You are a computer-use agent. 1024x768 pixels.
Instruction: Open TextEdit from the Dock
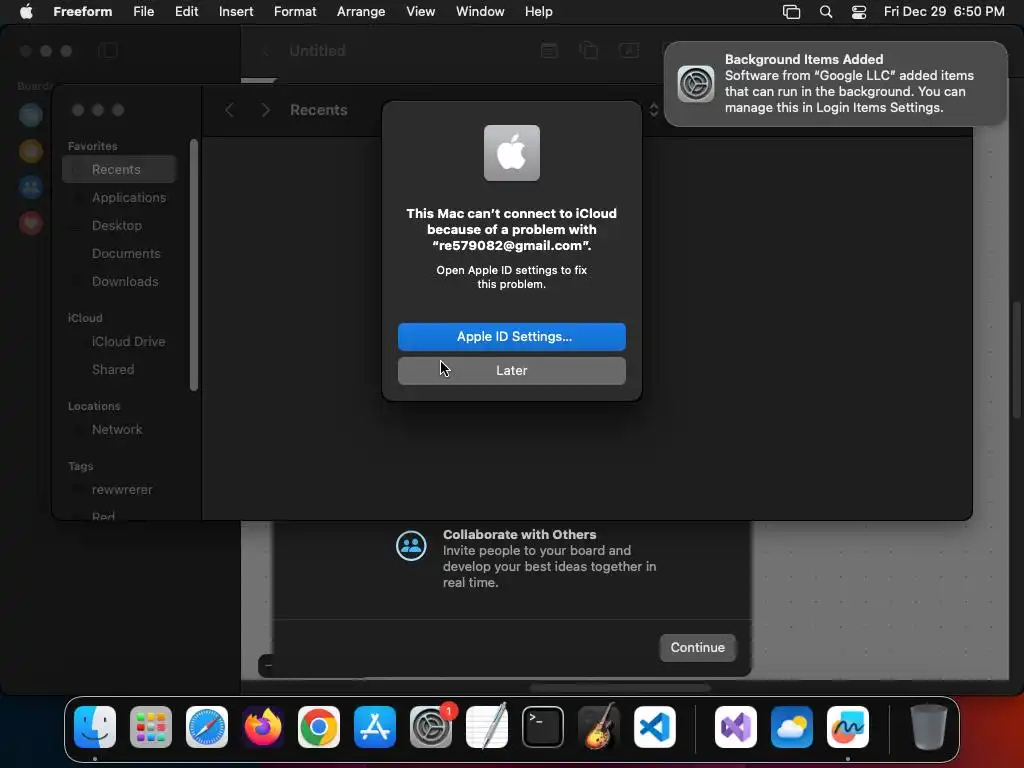(x=487, y=727)
